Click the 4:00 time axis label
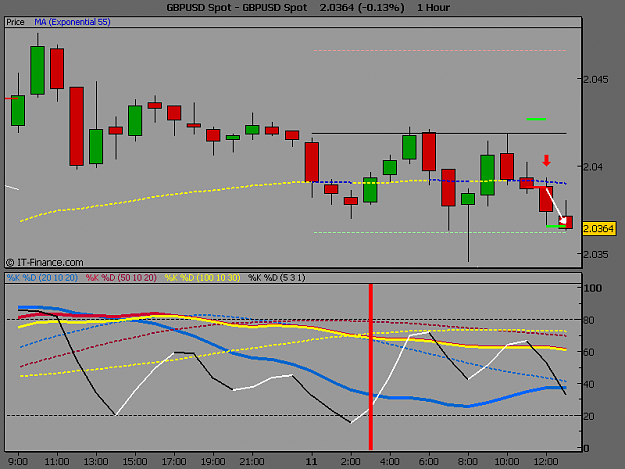Image resolution: width=625 pixels, height=469 pixels. [390, 461]
